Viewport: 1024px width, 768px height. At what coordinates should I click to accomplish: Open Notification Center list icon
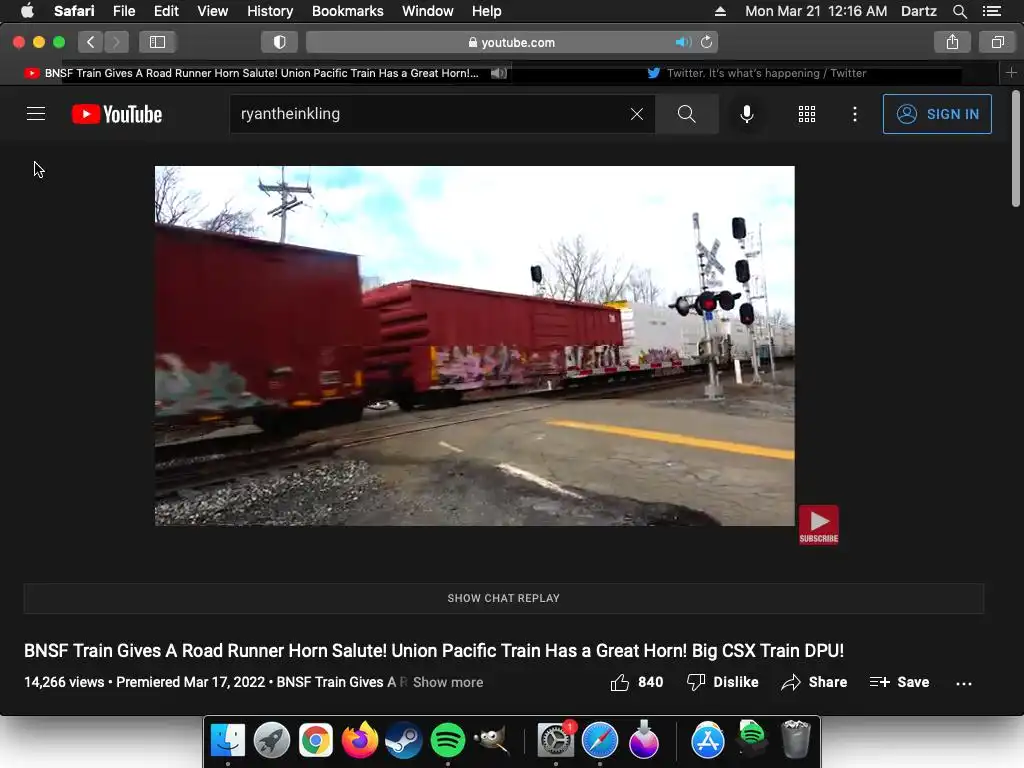pos(991,11)
